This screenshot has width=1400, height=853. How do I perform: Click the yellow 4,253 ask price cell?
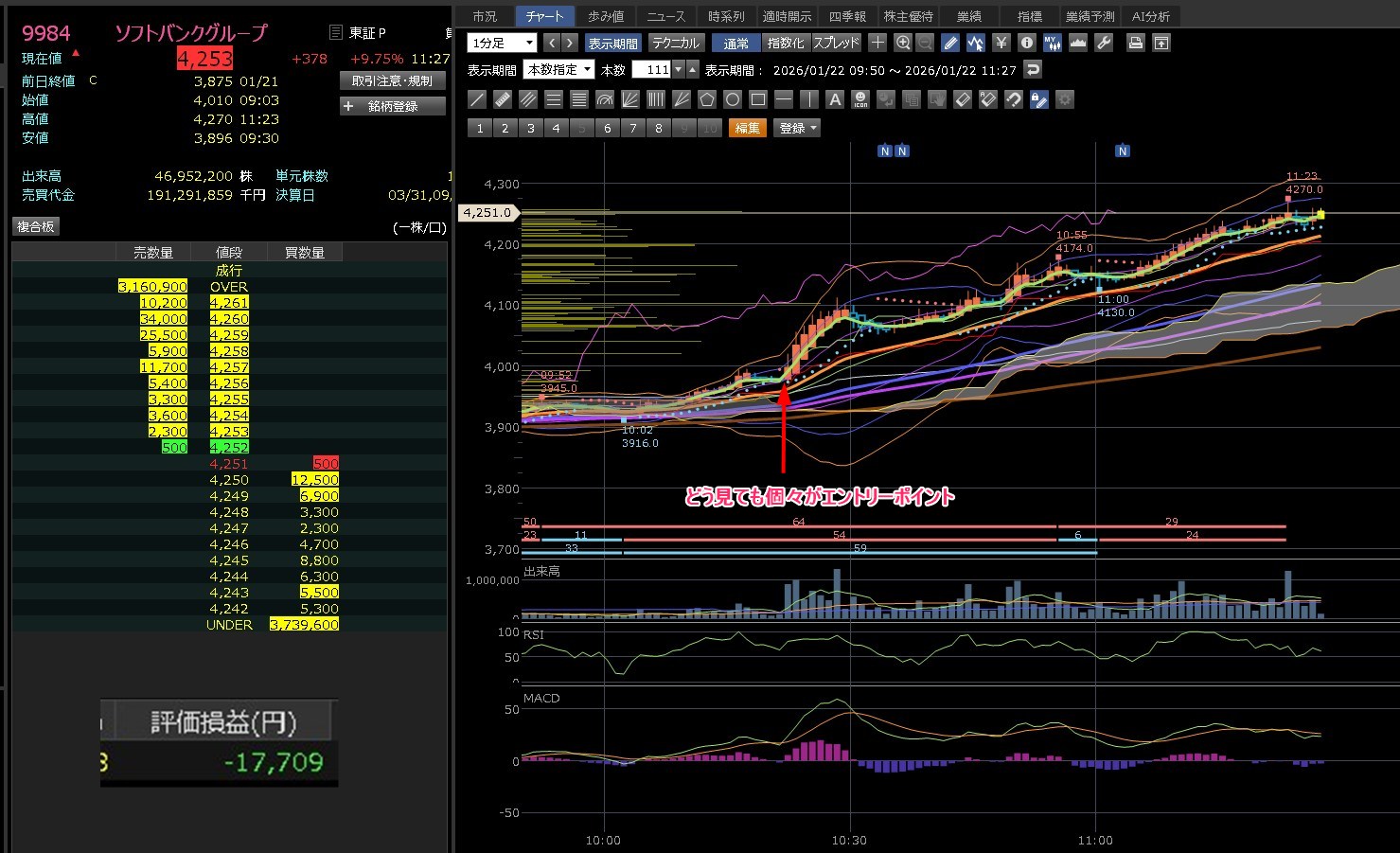[x=229, y=432]
